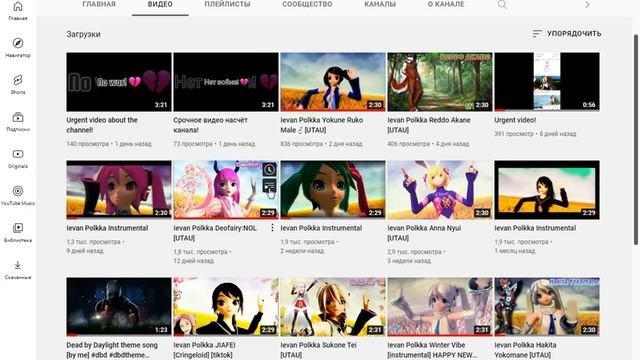
Task: Play the Yokune Ruko Male video thumbnail
Action: [x=333, y=82]
